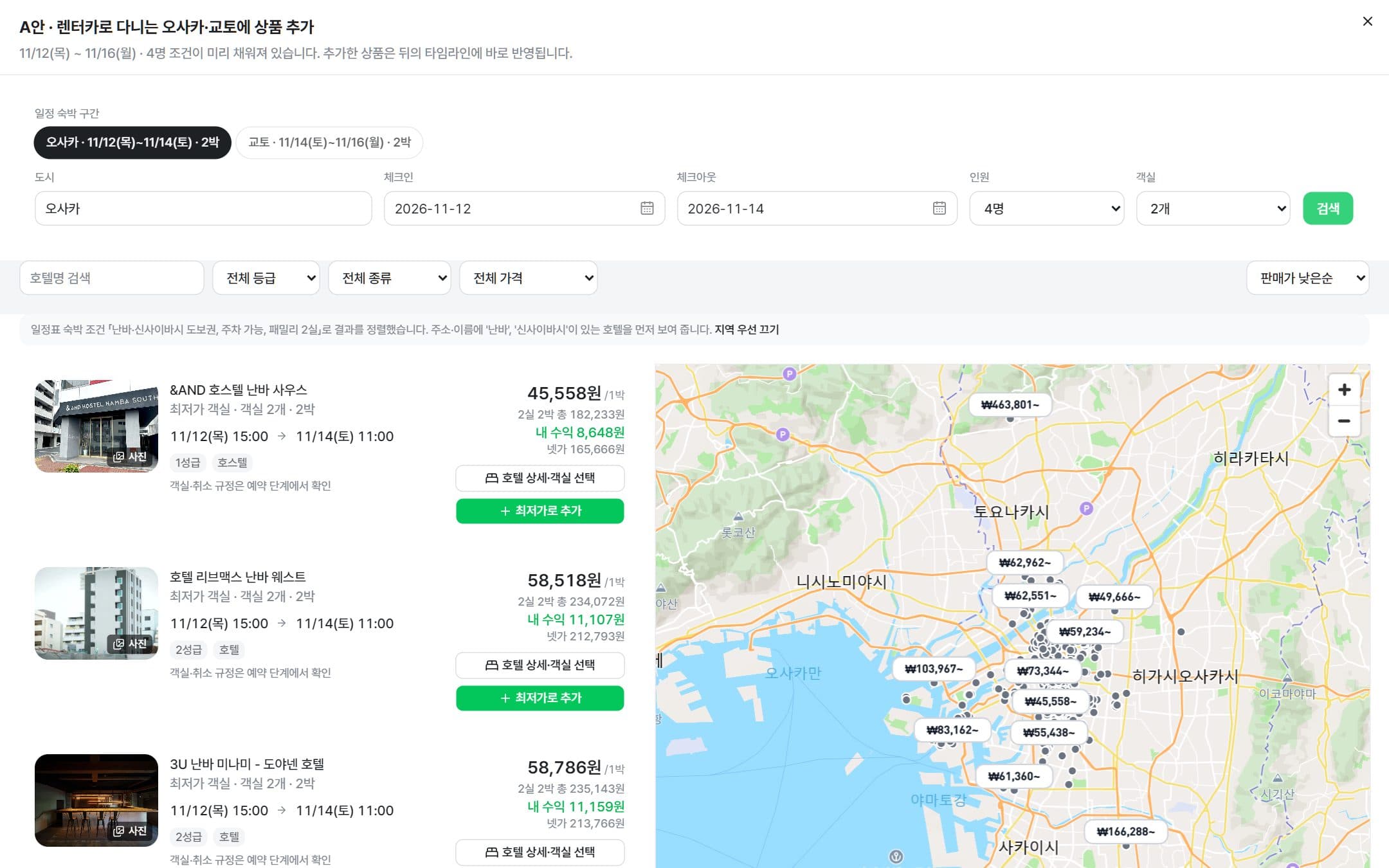Add 호텔 리브맥스 난바 웨스트 at lowest price
Screen dimensions: 1389x868
540,698
